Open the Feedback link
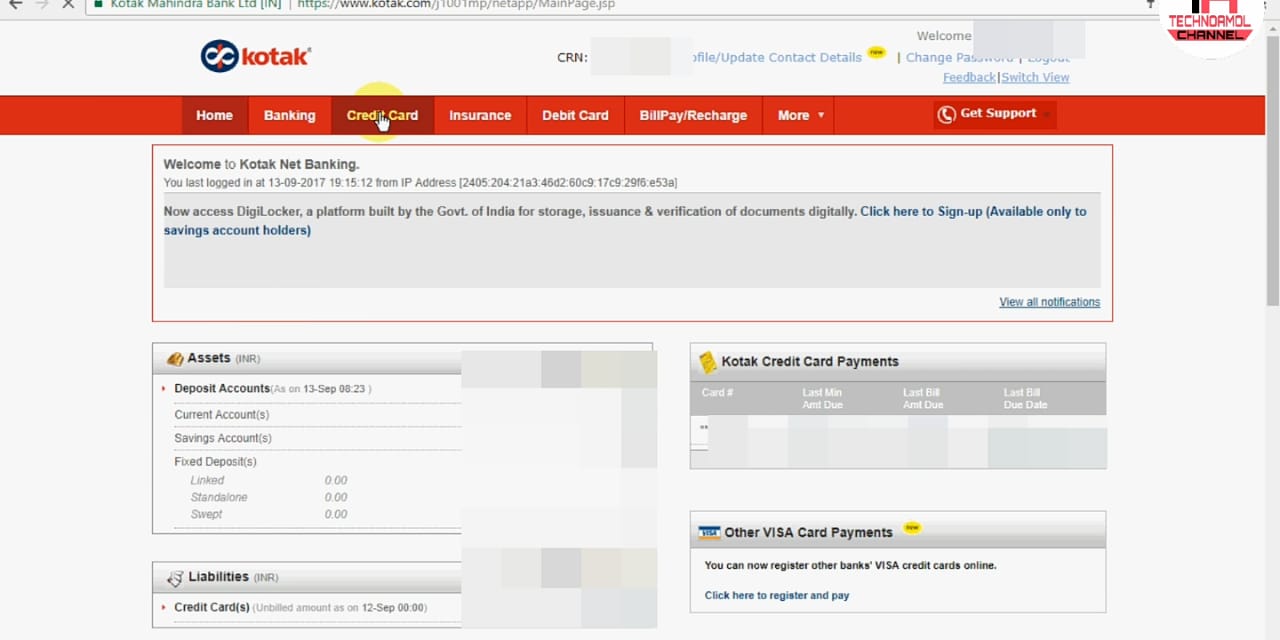The height and width of the screenshot is (640, 1280). (x=969, y=77)
